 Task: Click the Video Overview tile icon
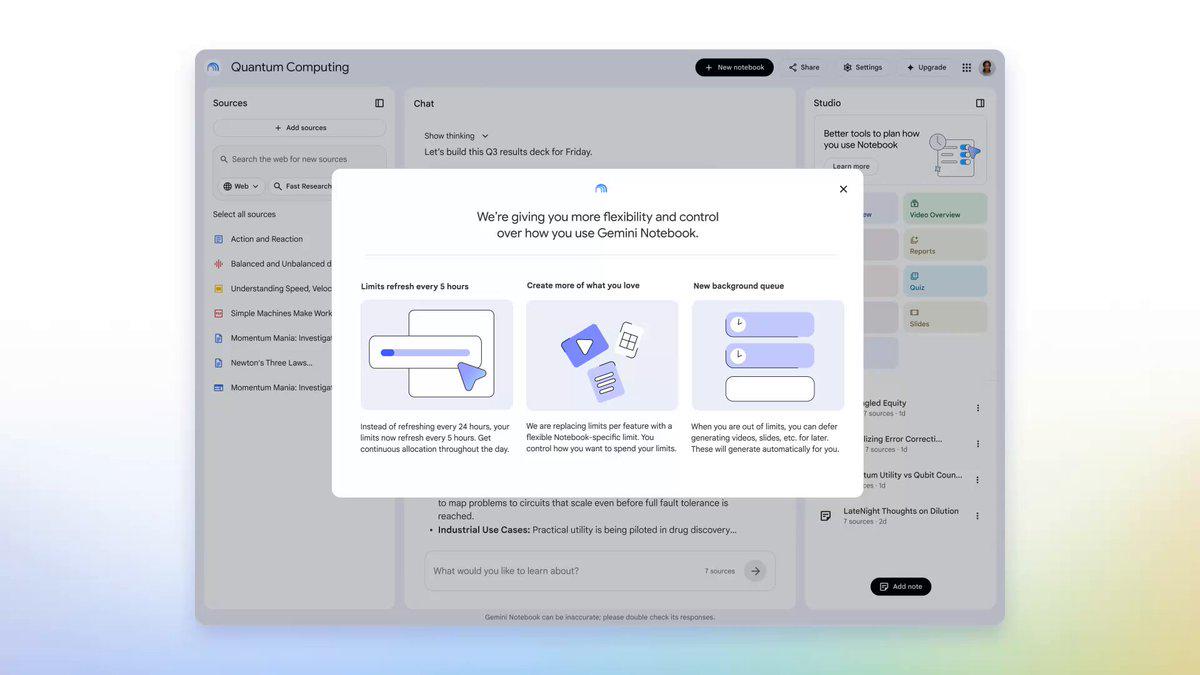pos(914,203)
